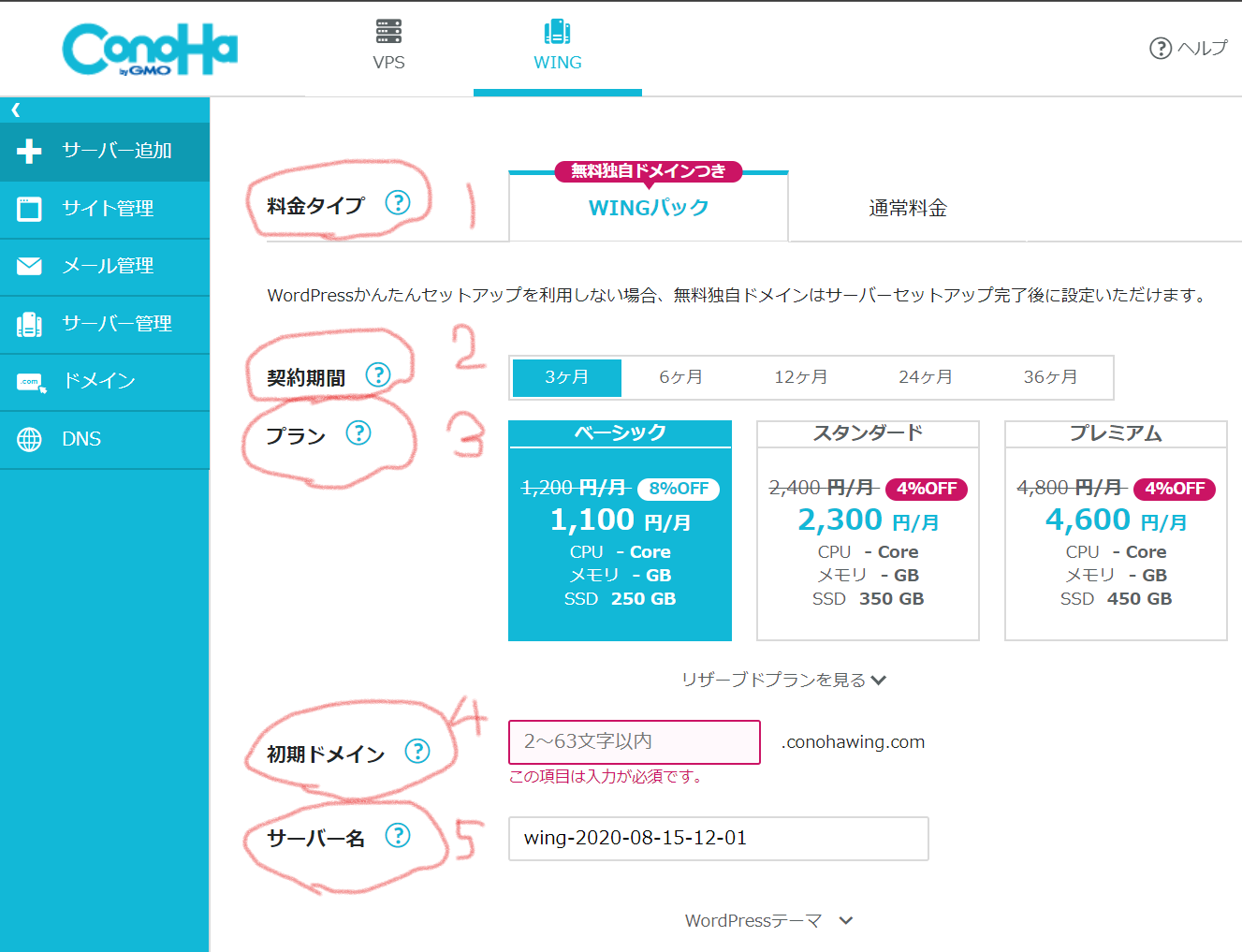Image resolution: width=1242 pixels, height=952 pixels.
Task: Click the ドメイン .com icon
Action: click(31, 382)
